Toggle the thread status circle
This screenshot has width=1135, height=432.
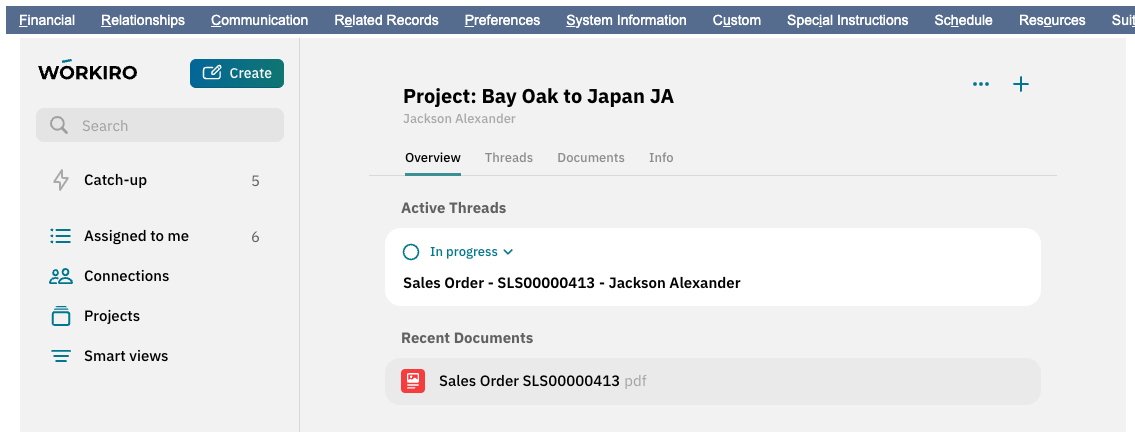tap(411, 252)
